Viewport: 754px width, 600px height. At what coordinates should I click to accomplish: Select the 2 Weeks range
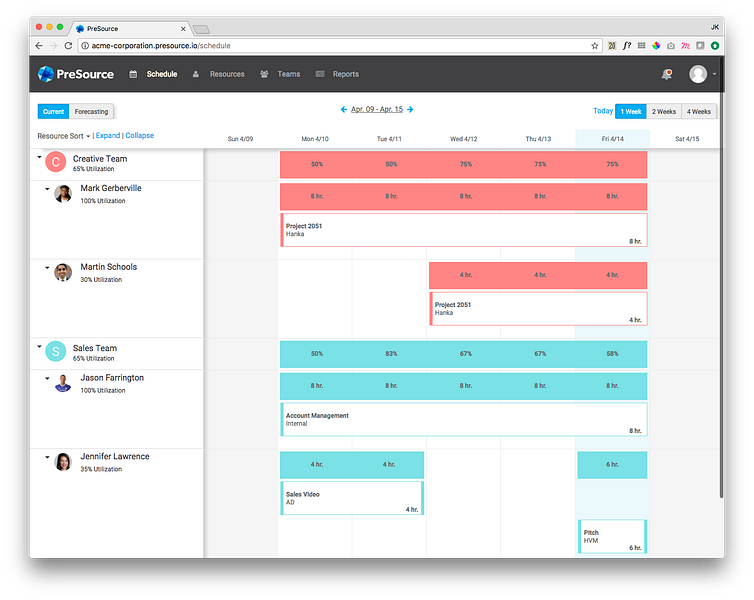coord(664,112)
